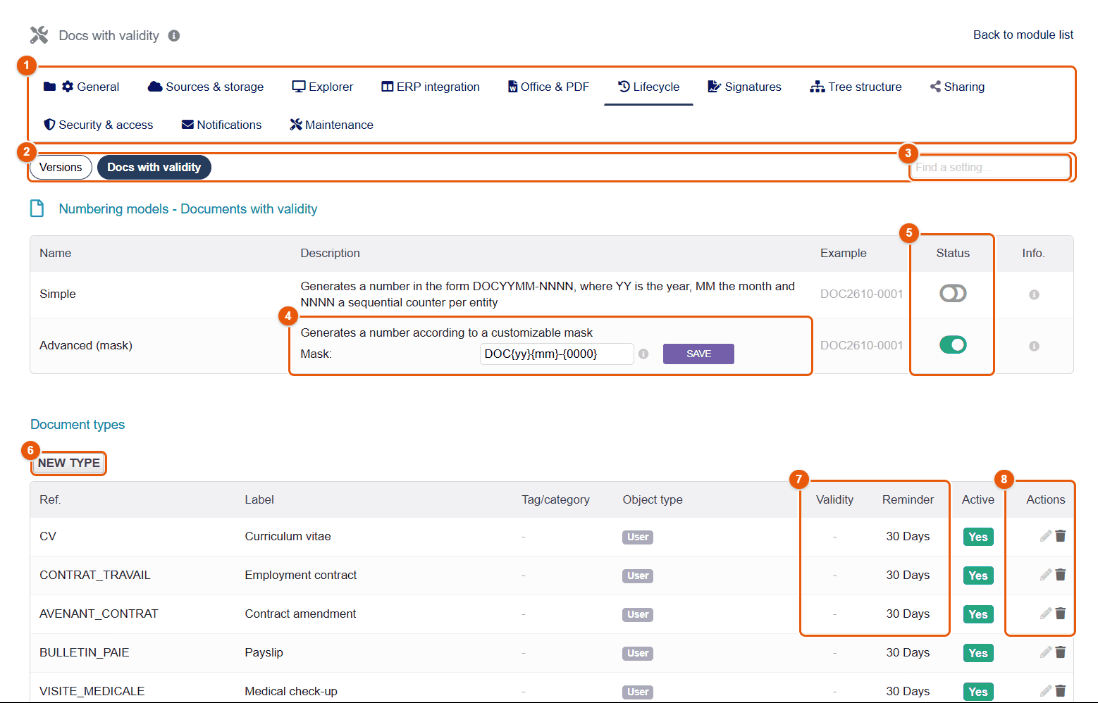Click Back to module list link
1098x703 pixels.
(x=1023, y=35)
